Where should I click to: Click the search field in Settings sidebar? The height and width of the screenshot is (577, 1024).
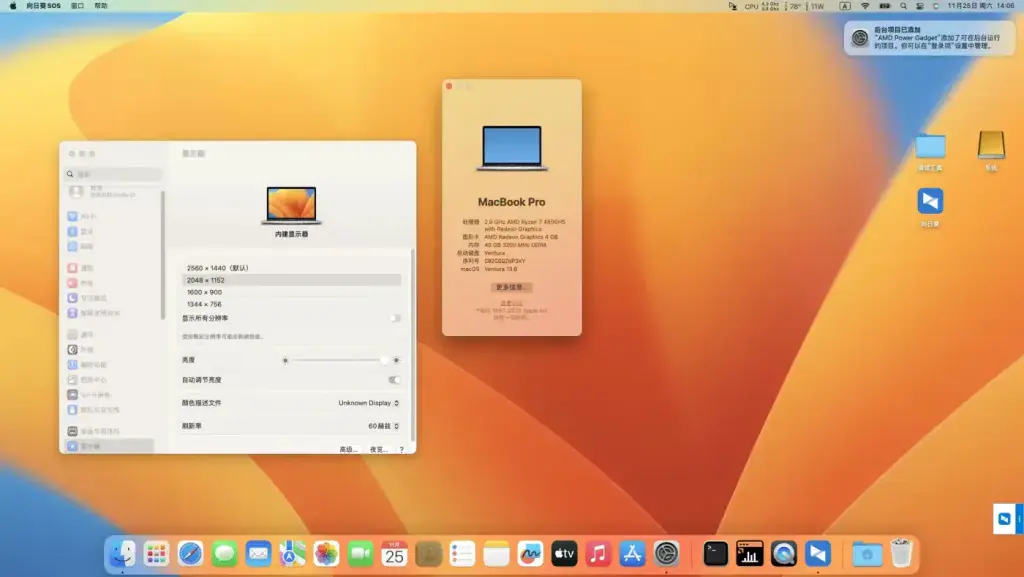(114, 174)
